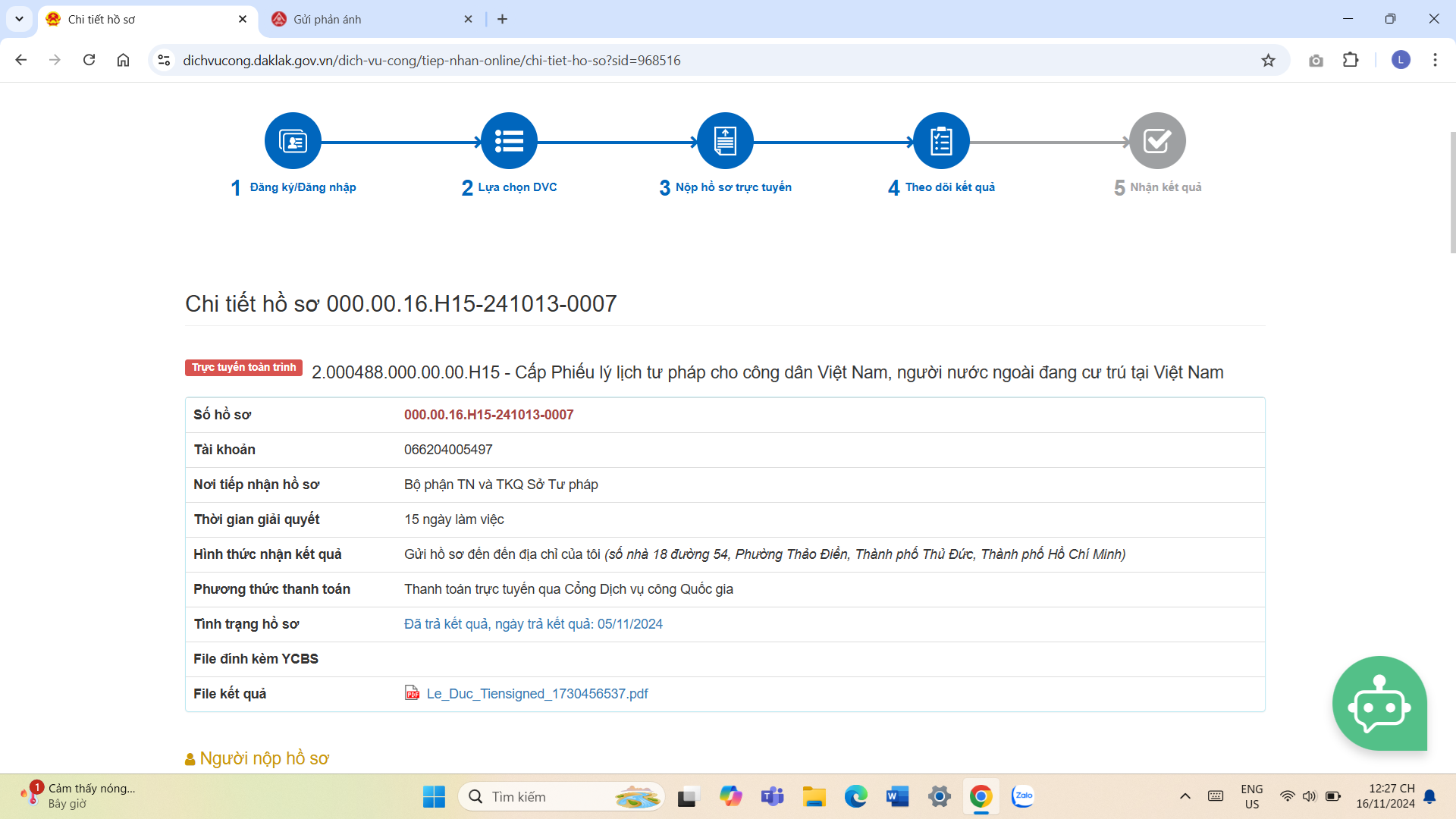Click the Theo dõi kết quả step icon
1456x819 pixels.
(941, 141)
